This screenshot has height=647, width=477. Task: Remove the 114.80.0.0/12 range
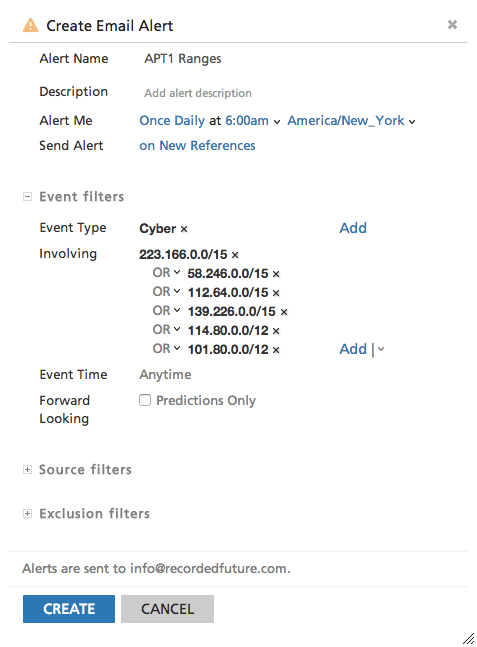[x=276, y=331]
